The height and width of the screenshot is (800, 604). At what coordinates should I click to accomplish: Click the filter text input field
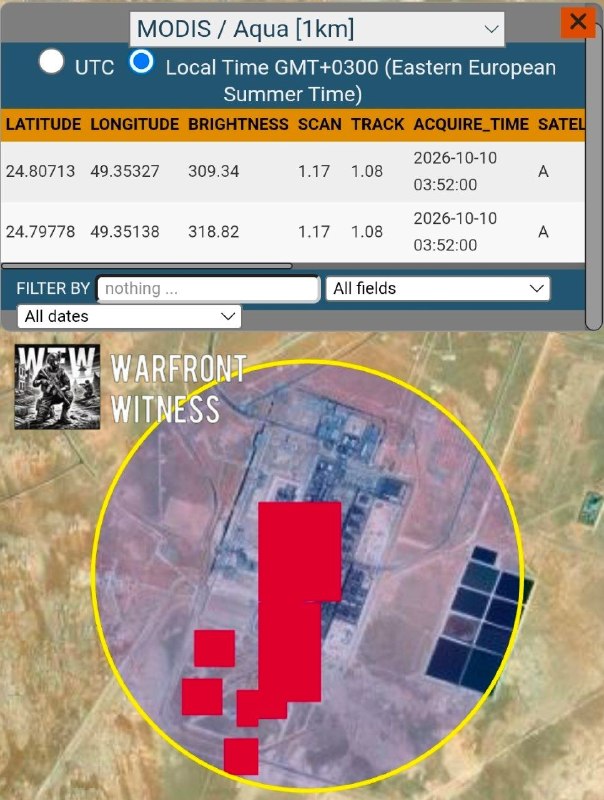208,289
